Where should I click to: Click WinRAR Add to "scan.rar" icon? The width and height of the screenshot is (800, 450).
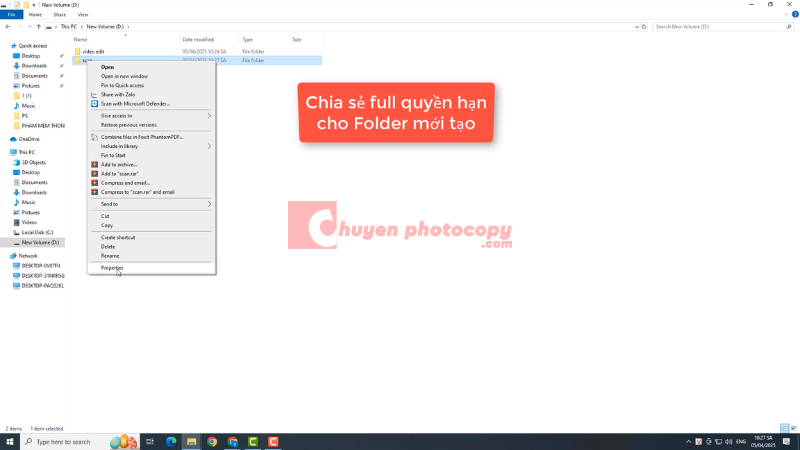pos(94,173)
